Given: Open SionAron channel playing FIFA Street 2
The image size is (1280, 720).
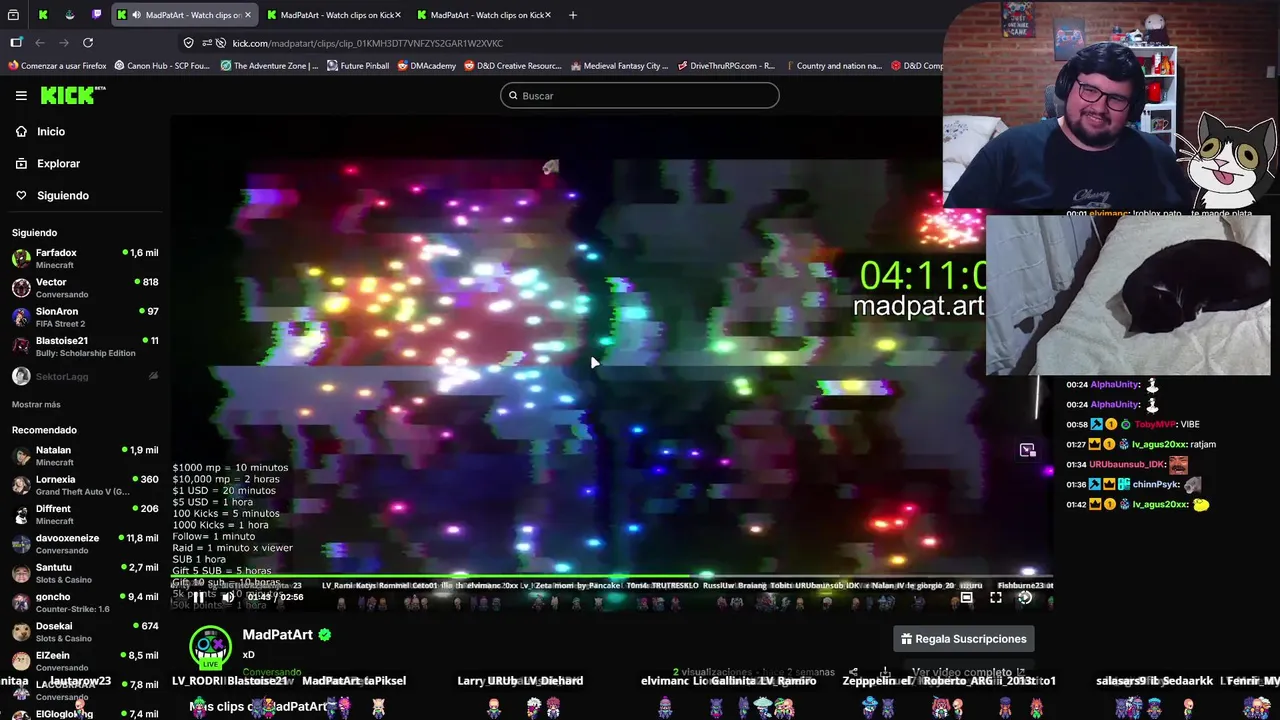Looking at the screenshot, I should click(x=84, y=317).
